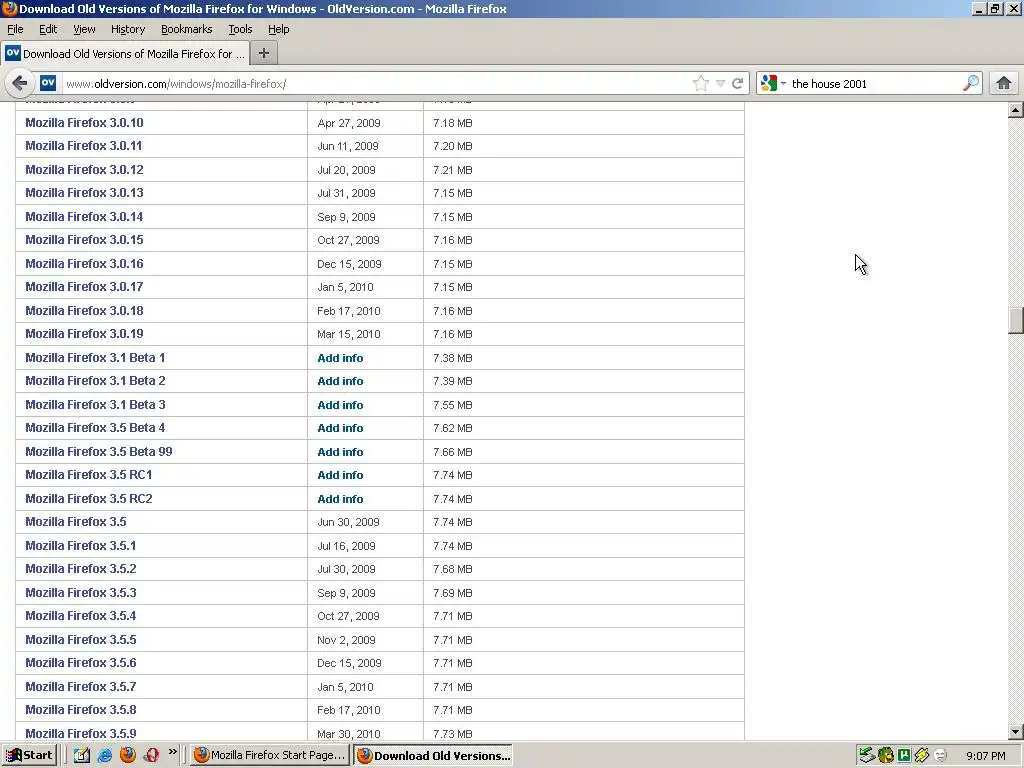Click the OV site identity icon in address bar

coord(48,83)
